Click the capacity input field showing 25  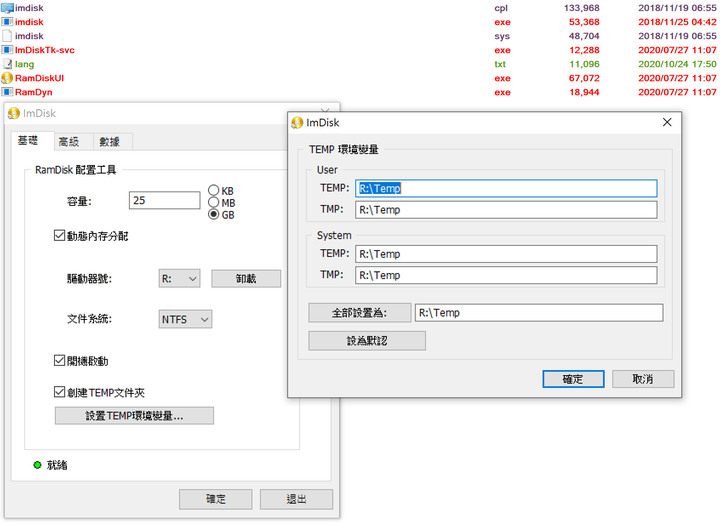tap(164, 200)
